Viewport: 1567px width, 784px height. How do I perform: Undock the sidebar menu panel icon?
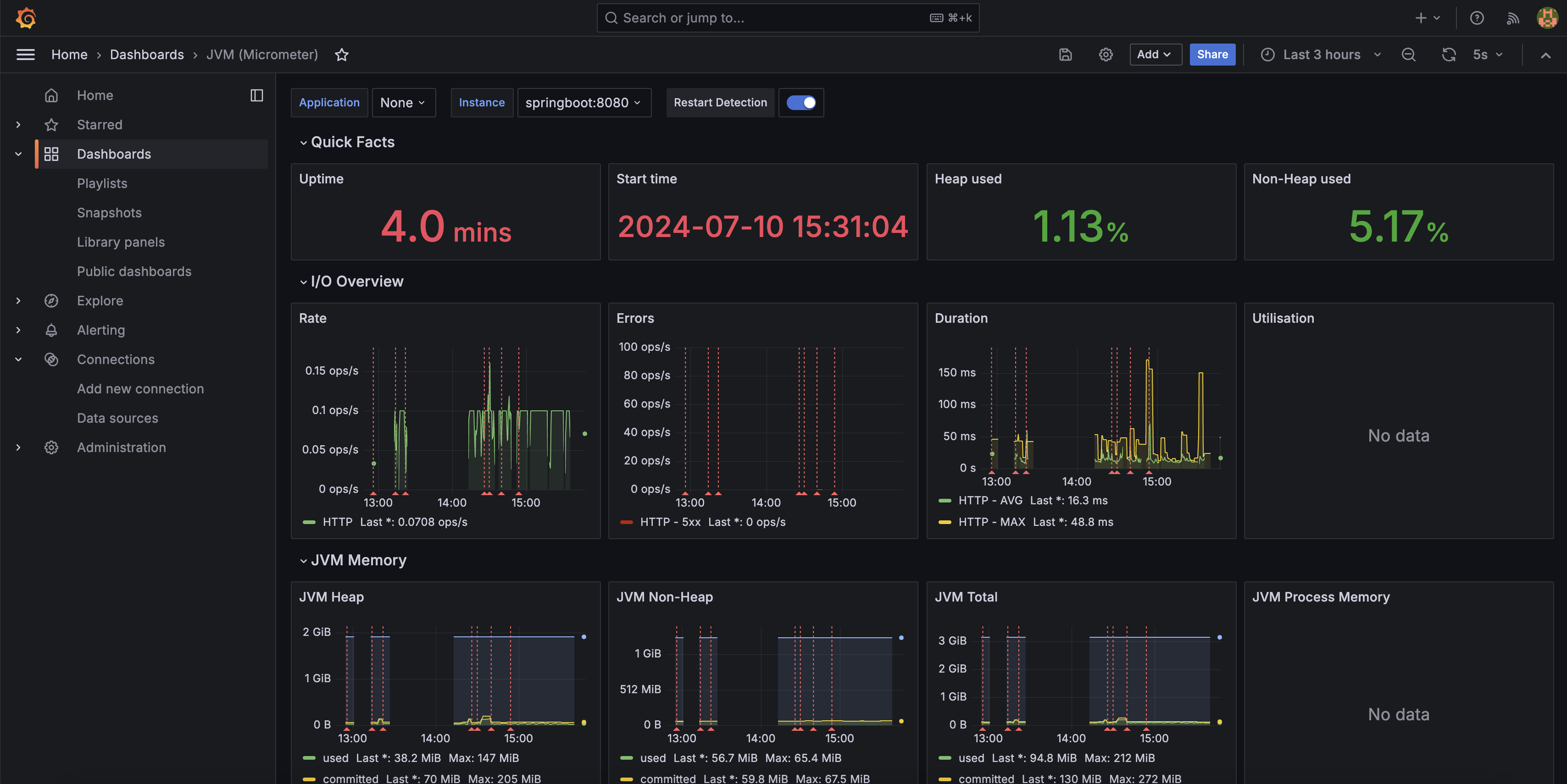(x=257, y=95)
